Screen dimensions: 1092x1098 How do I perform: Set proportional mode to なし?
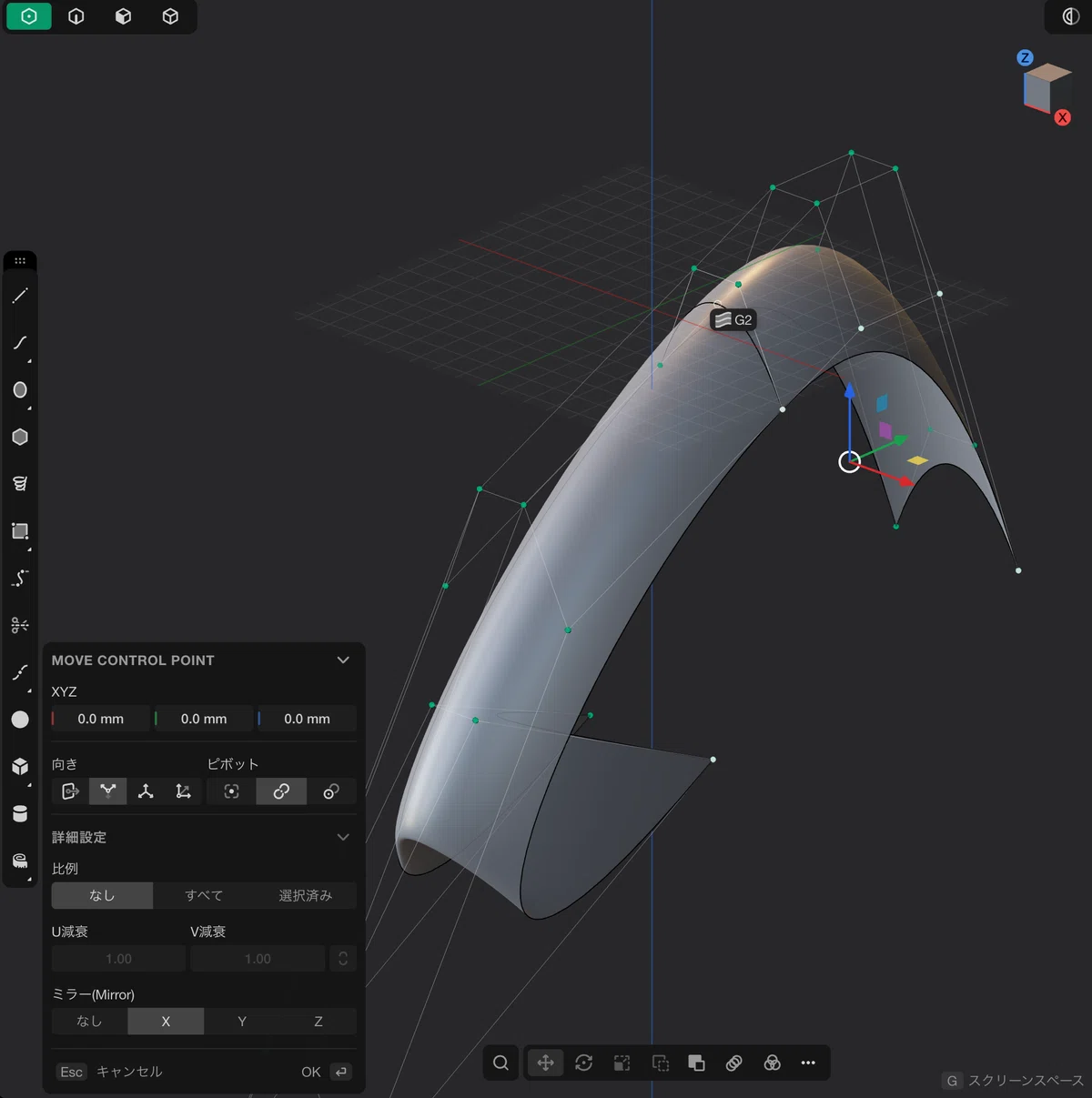pyautogui.click(x=102, y=895)
